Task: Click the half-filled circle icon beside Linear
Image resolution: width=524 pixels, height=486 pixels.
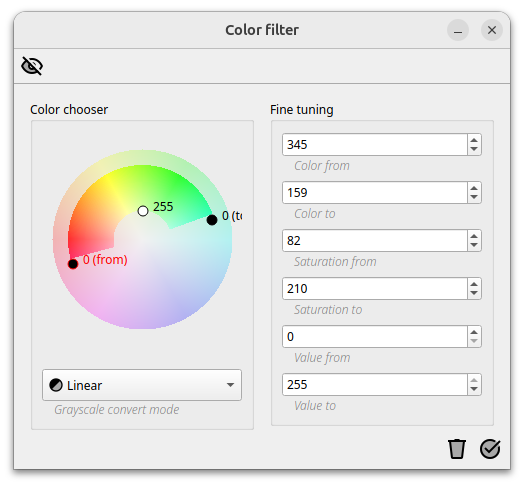Action: click(56, 385)
